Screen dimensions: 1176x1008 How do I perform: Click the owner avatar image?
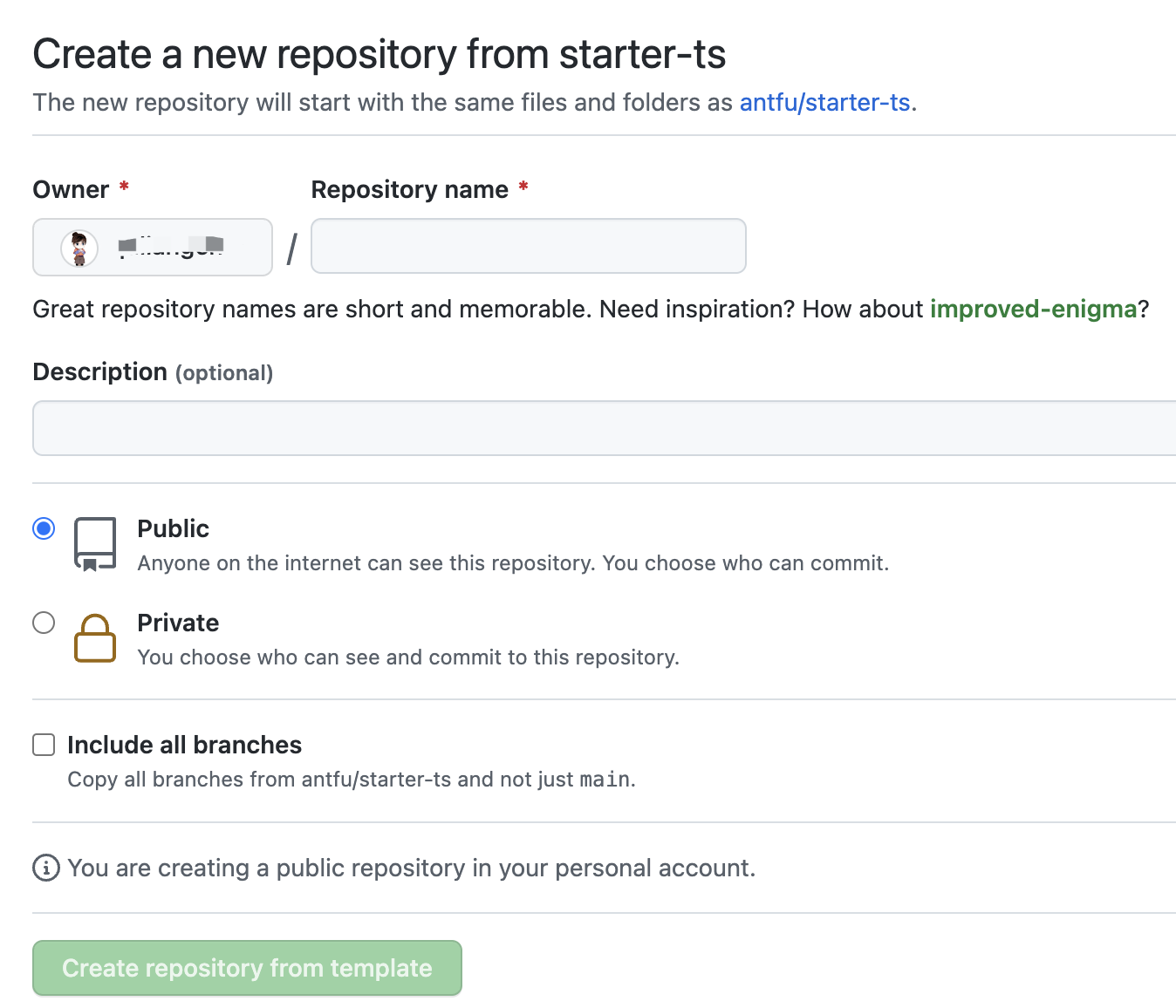79,249
